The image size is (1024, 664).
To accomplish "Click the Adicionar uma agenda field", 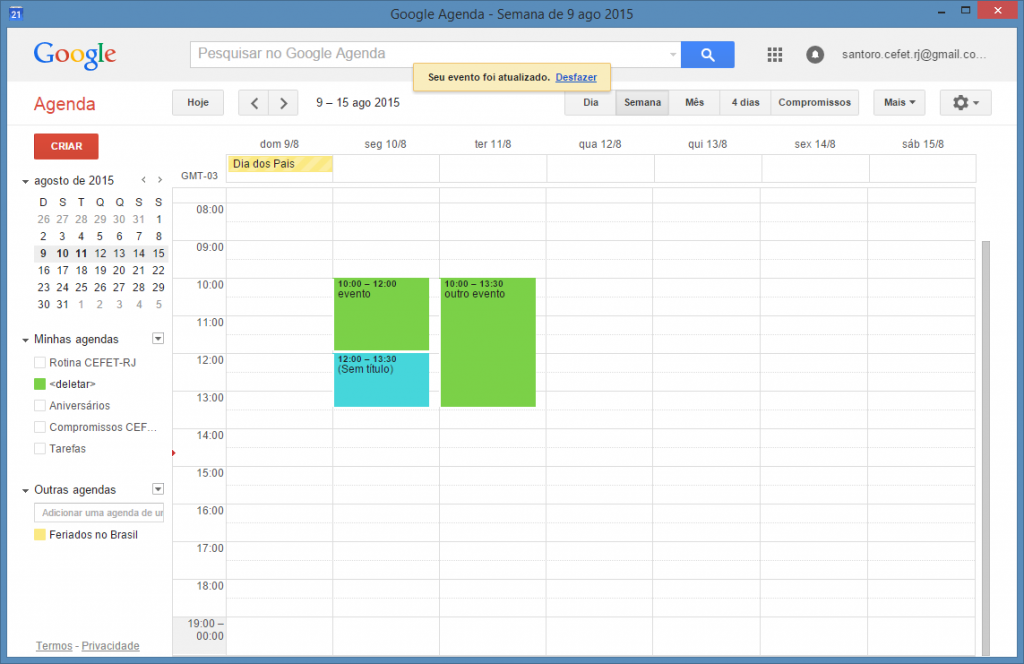I will [99, 513].
